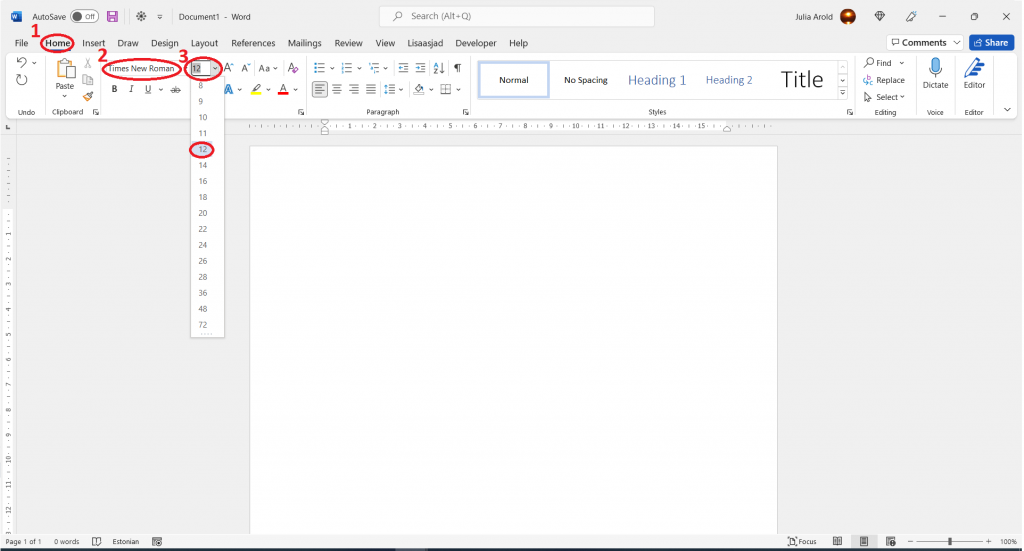Viewport: 1024px width, 551px height.
Task: Click the Decrease Indent icon
Action: (x=403, y=68)
